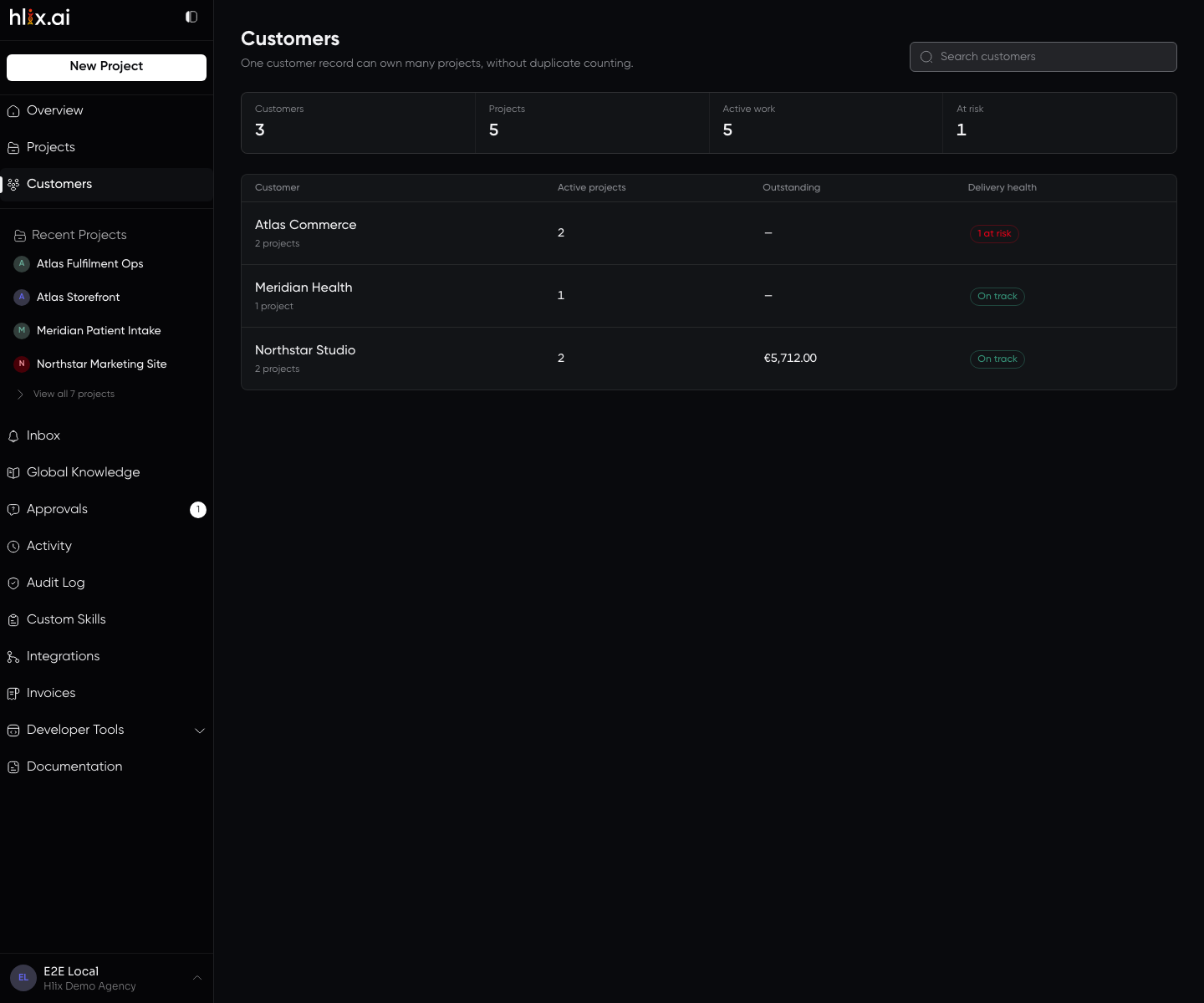Click the Approvals icon in sidebar

pos(13,510)
